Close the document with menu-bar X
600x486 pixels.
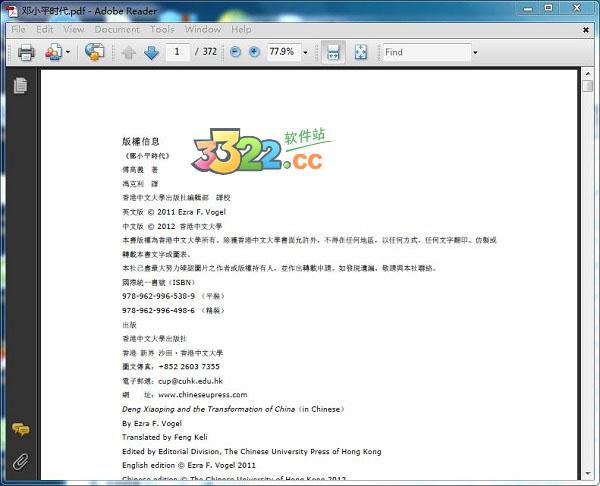tap(585, 29)
